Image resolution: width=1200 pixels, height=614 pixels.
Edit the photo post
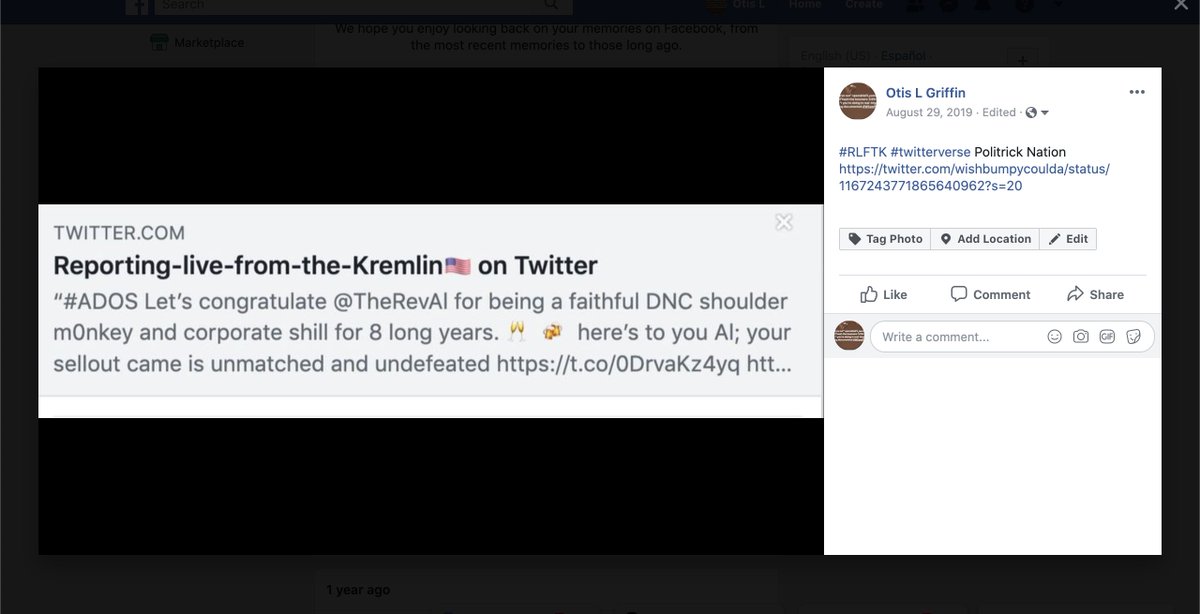point(1068,239)
